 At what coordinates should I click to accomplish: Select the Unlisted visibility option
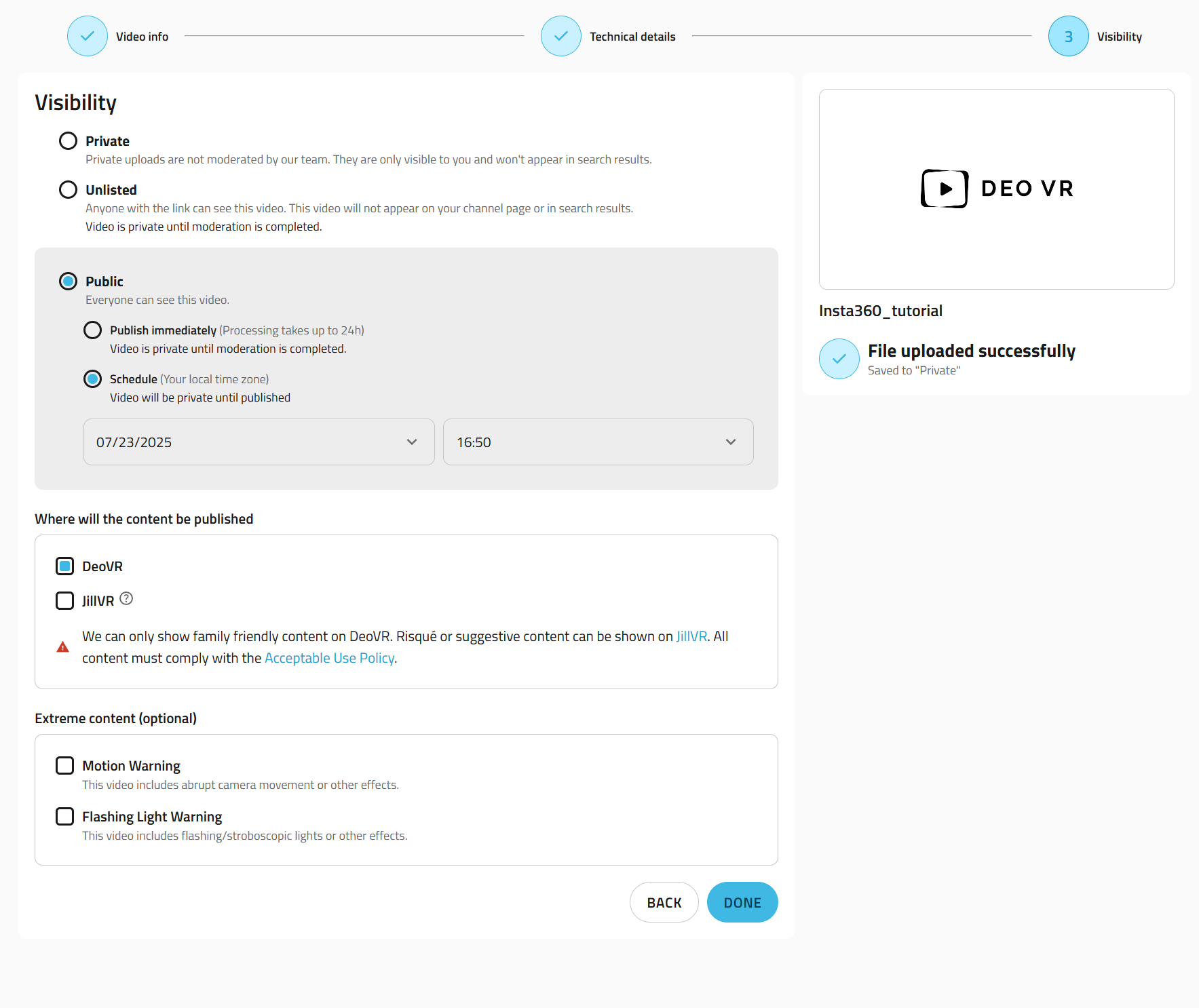click(68, 190)
